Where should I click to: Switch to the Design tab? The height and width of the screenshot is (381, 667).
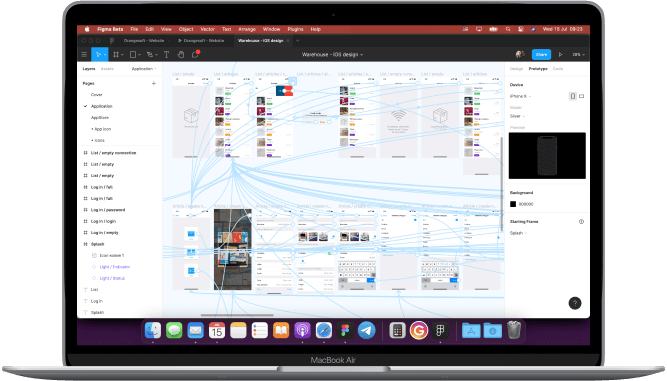point(516,68)
